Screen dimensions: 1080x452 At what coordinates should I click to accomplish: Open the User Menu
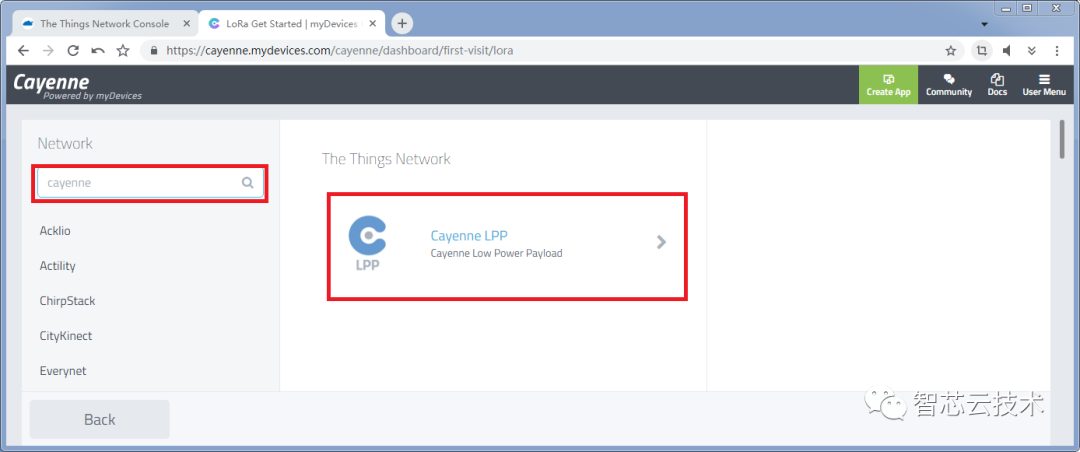1043,85
